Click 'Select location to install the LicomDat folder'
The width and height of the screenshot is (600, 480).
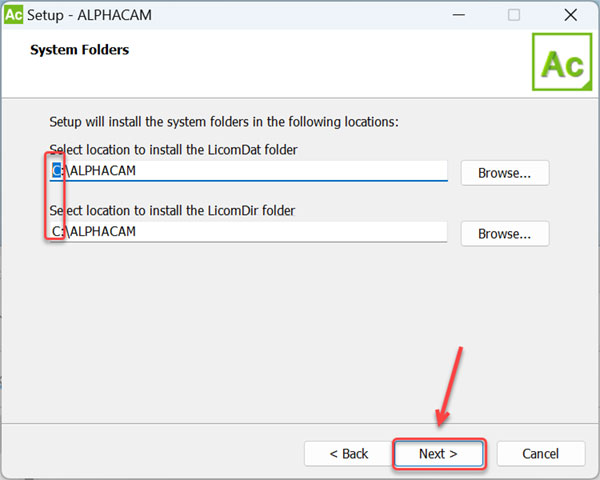coord(173,150)
